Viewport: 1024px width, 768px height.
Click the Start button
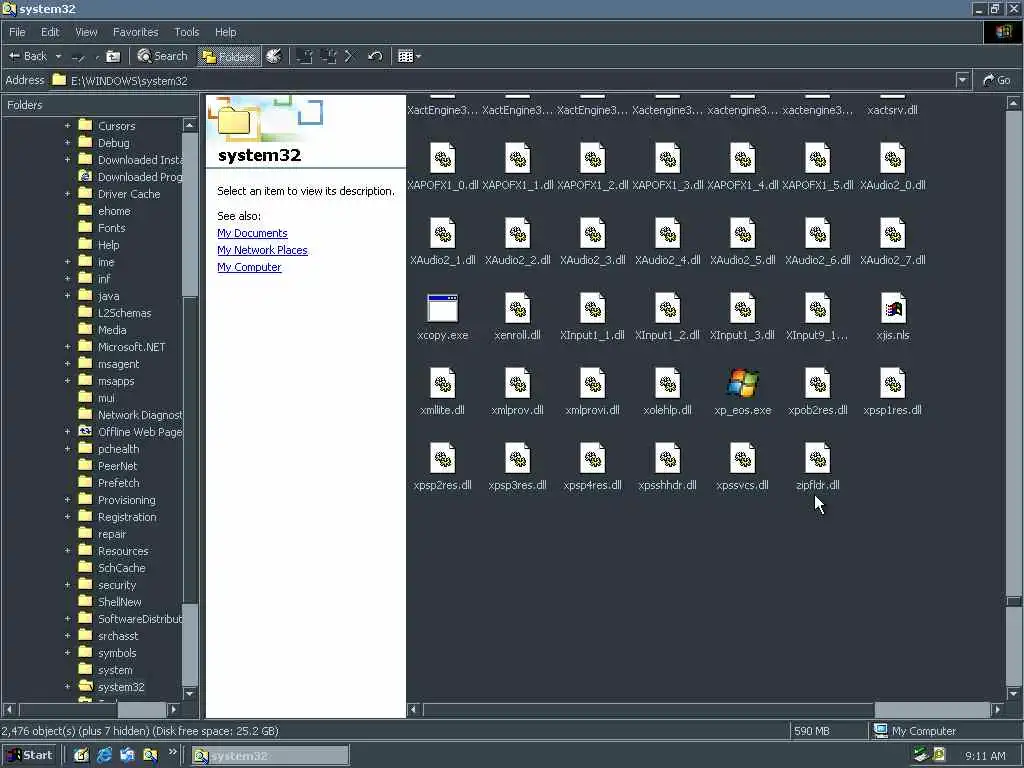[31, 756]
